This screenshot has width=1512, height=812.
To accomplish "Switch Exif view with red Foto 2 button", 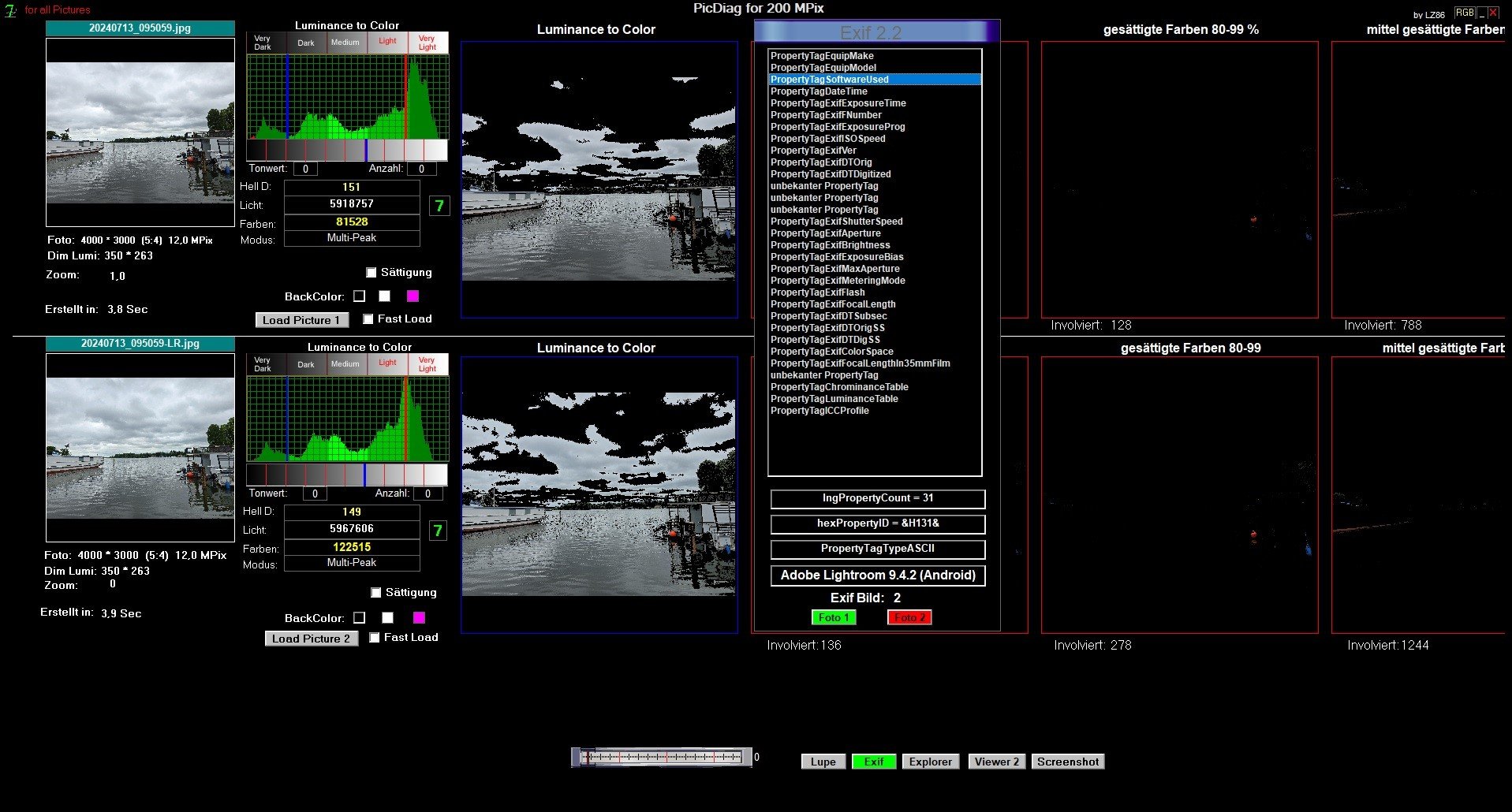I will [x=909, y=618].
